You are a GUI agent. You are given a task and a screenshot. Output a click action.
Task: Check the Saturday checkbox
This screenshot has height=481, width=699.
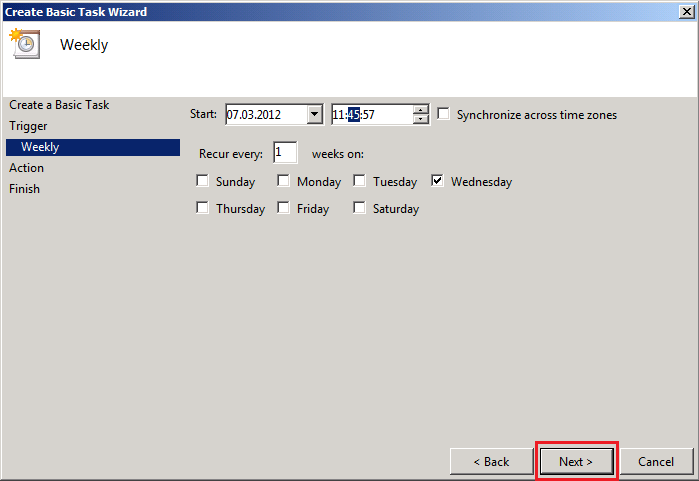(360, 209)
